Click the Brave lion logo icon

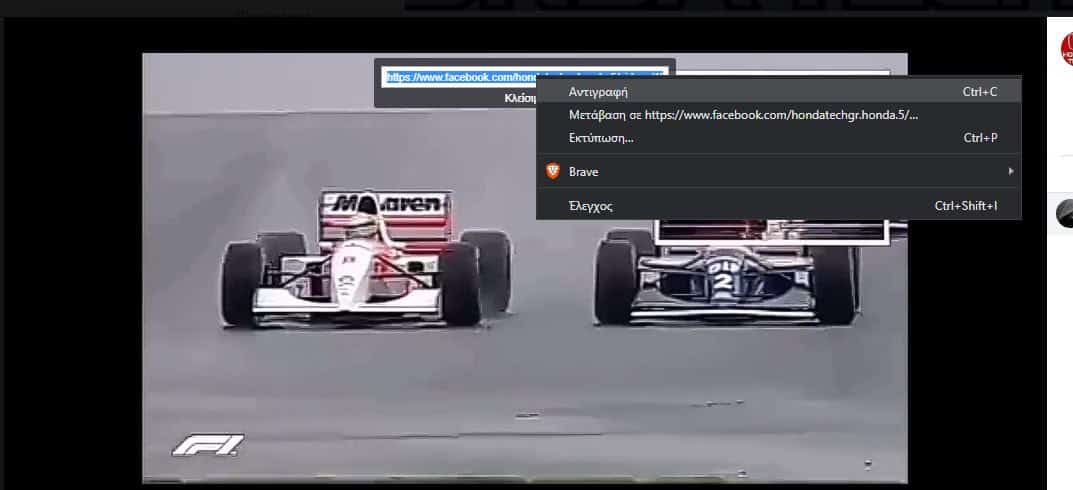click(x=552, y=171)
